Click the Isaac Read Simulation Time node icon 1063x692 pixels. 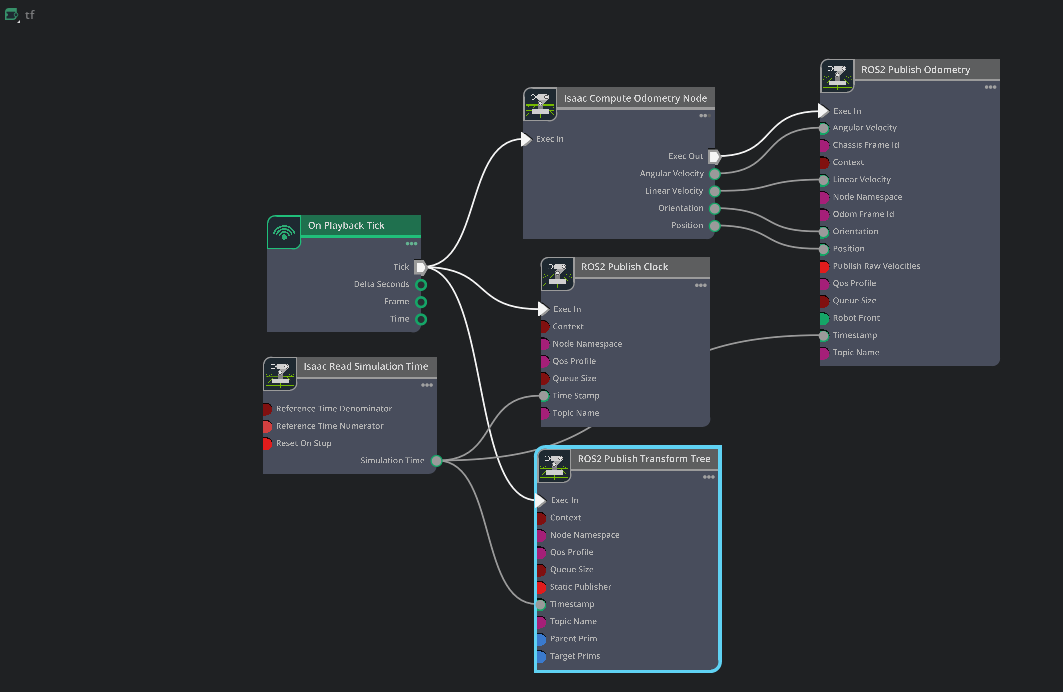280,373
